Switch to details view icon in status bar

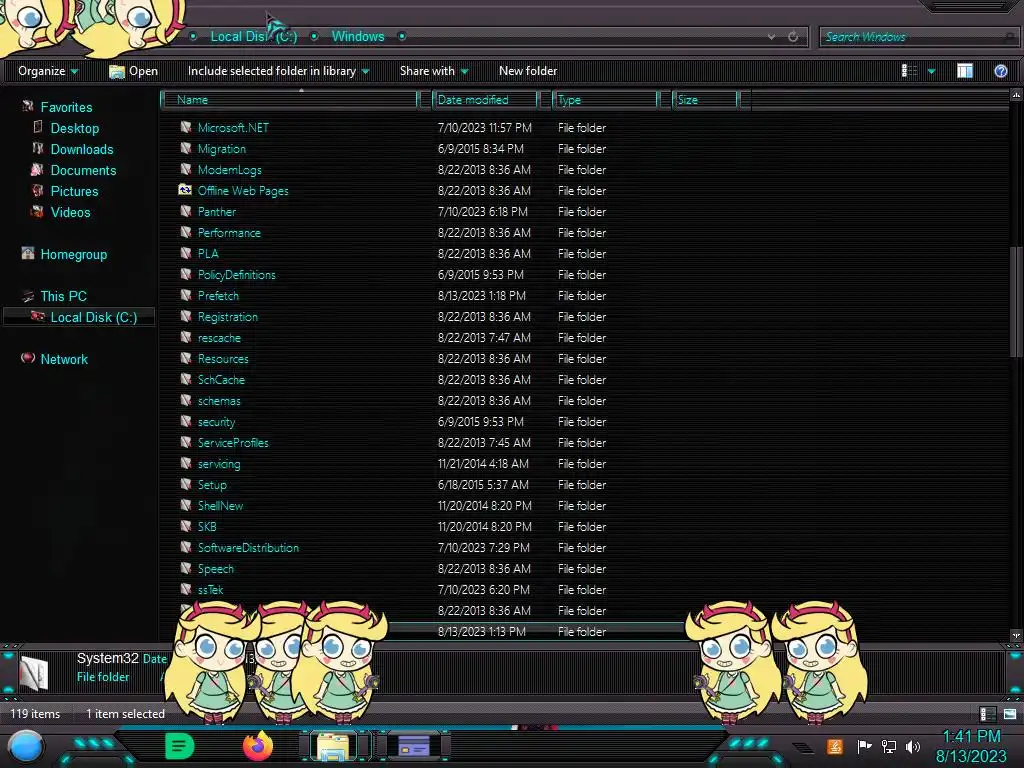tap(987, 714)
